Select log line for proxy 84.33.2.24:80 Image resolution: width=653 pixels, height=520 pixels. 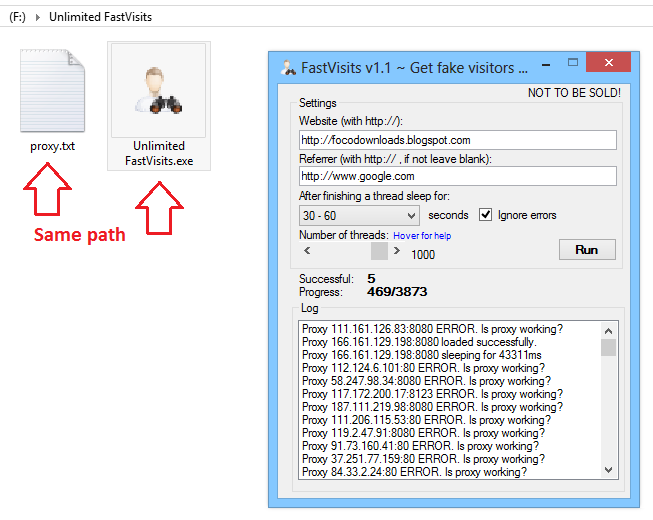[x=414, y=472]
